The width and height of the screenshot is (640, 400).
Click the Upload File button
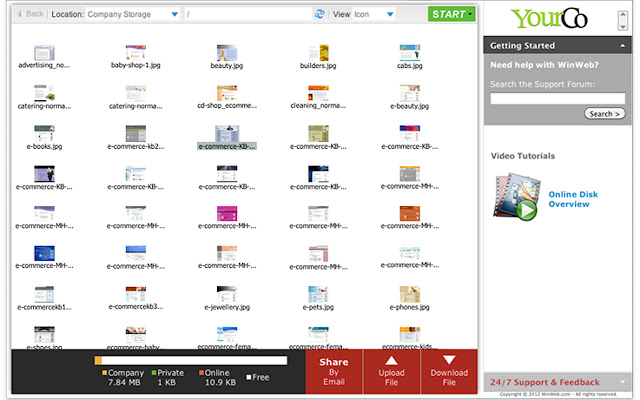point(391,371)
